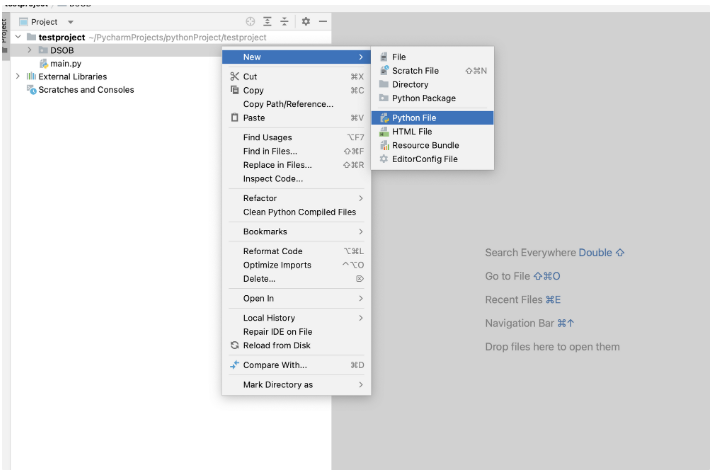
Task: Click the clipboard icon beside Paste
Action: pyautogui.click(x=234, y=117)
